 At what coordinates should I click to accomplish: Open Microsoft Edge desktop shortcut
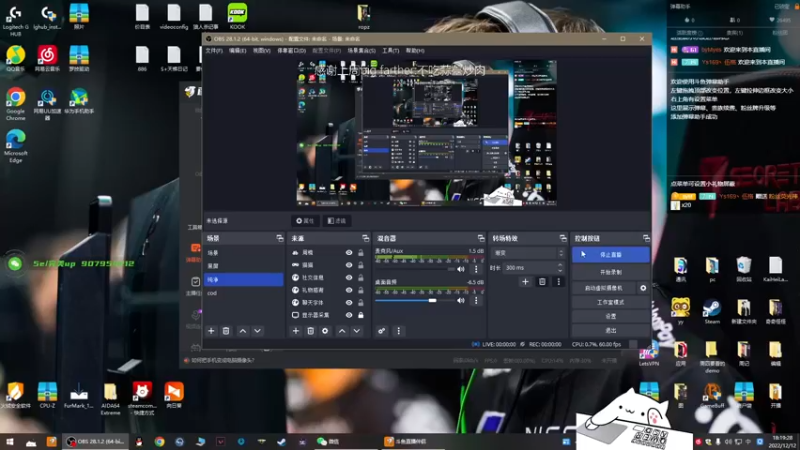coord(16,146)
